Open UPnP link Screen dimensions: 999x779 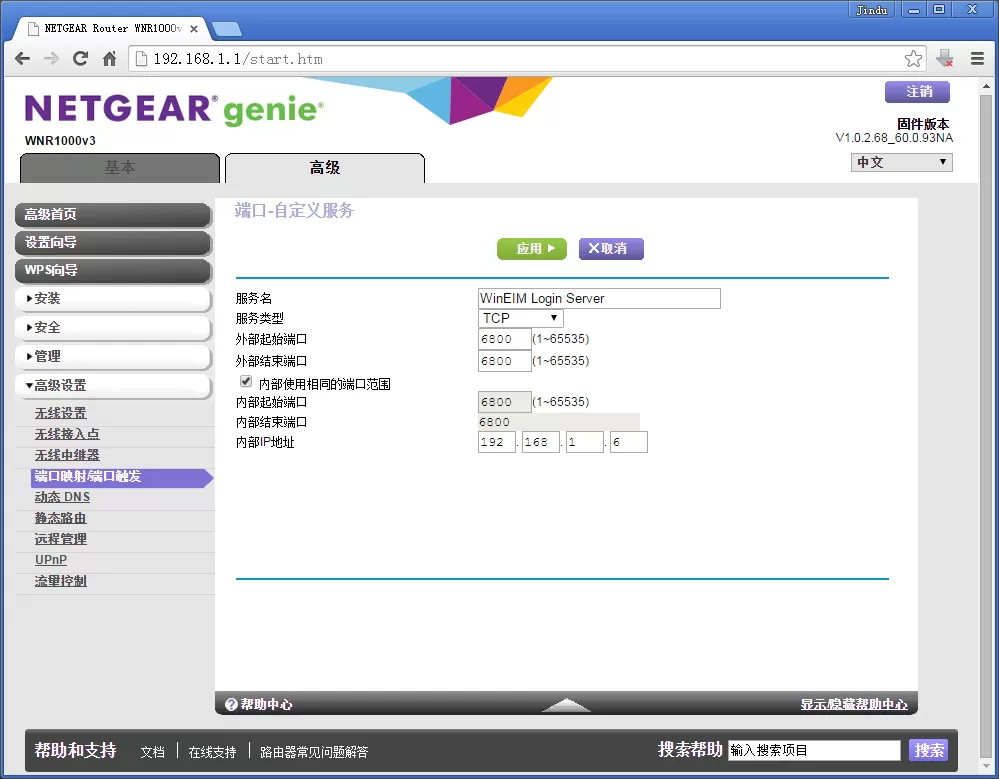(x=51, y=559)
